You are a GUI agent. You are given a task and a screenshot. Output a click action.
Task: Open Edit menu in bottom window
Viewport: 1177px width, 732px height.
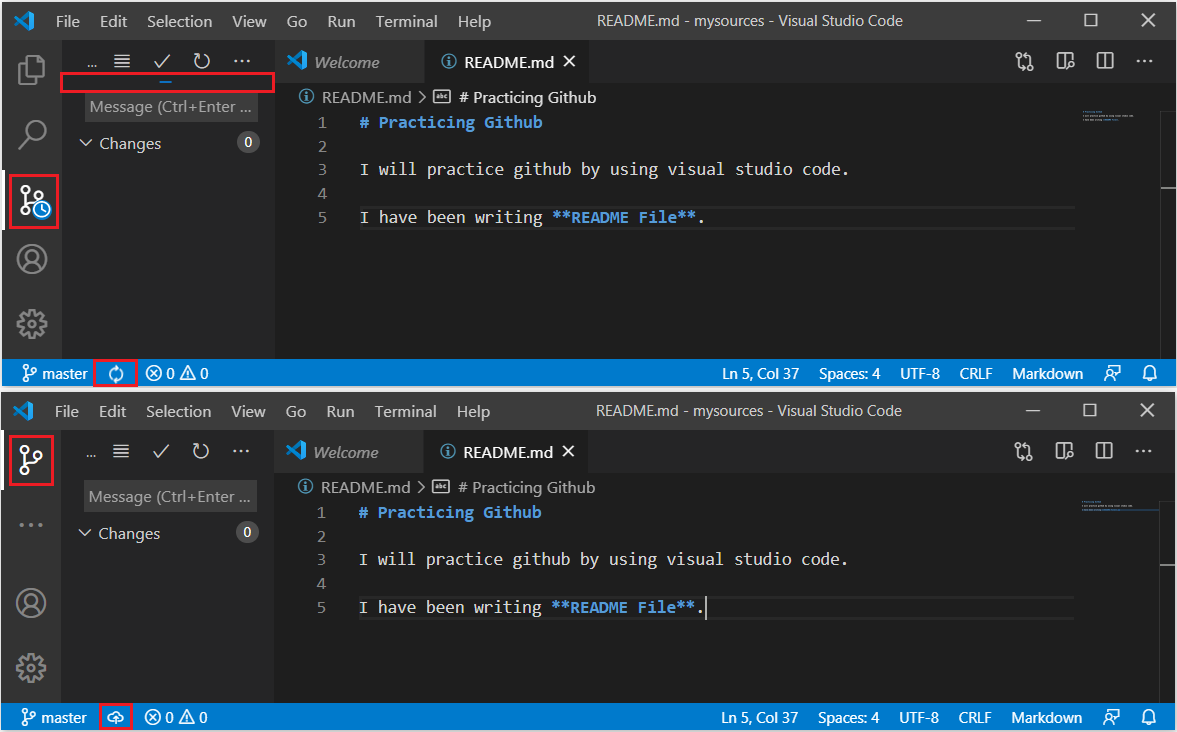click(113, 411)
